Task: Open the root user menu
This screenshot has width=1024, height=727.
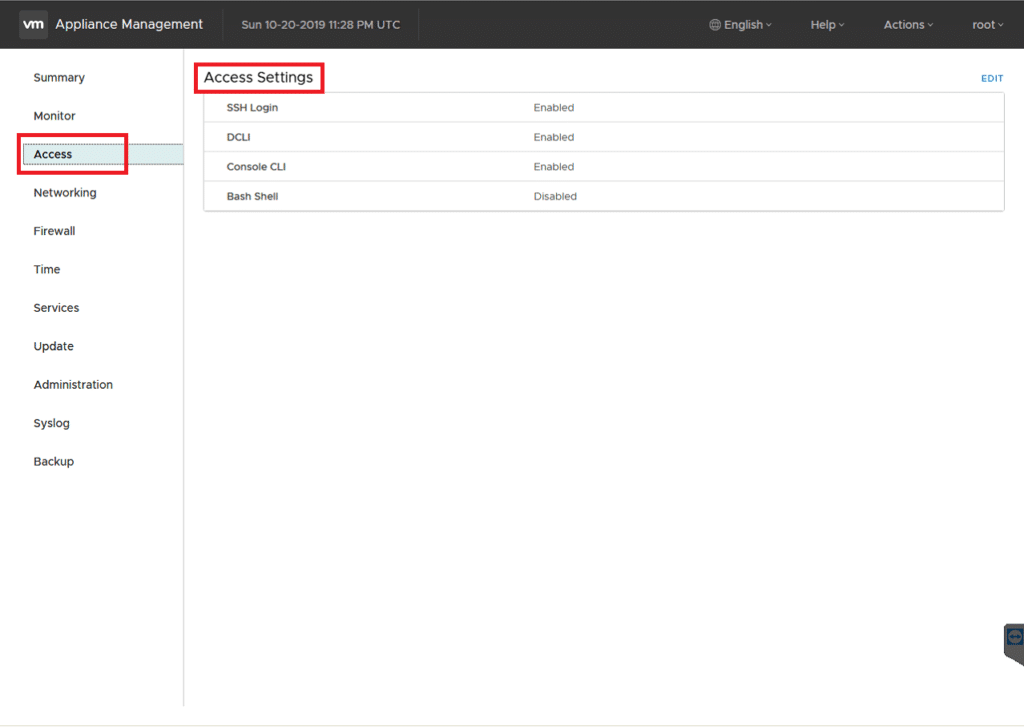Action: tap(987, 25)
